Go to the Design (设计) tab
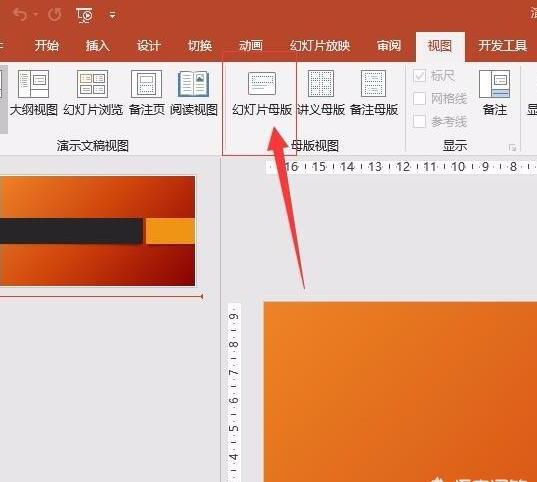Viewport: 537px width, 482px height. pyautogui.click(x=149, y=46)
